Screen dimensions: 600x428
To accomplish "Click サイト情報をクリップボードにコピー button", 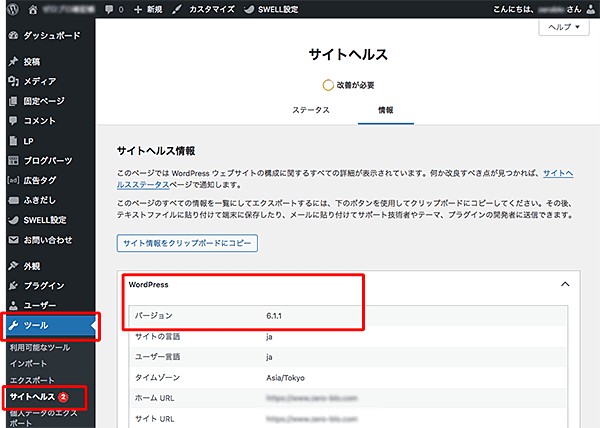I will click(187, 243).
